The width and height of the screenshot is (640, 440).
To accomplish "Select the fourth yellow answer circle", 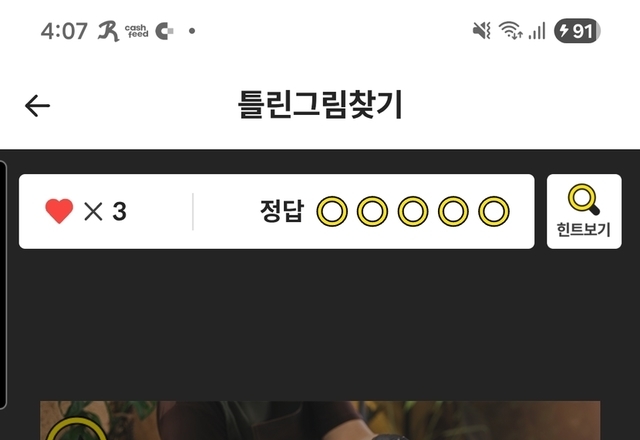I will [x=453, y=211].
